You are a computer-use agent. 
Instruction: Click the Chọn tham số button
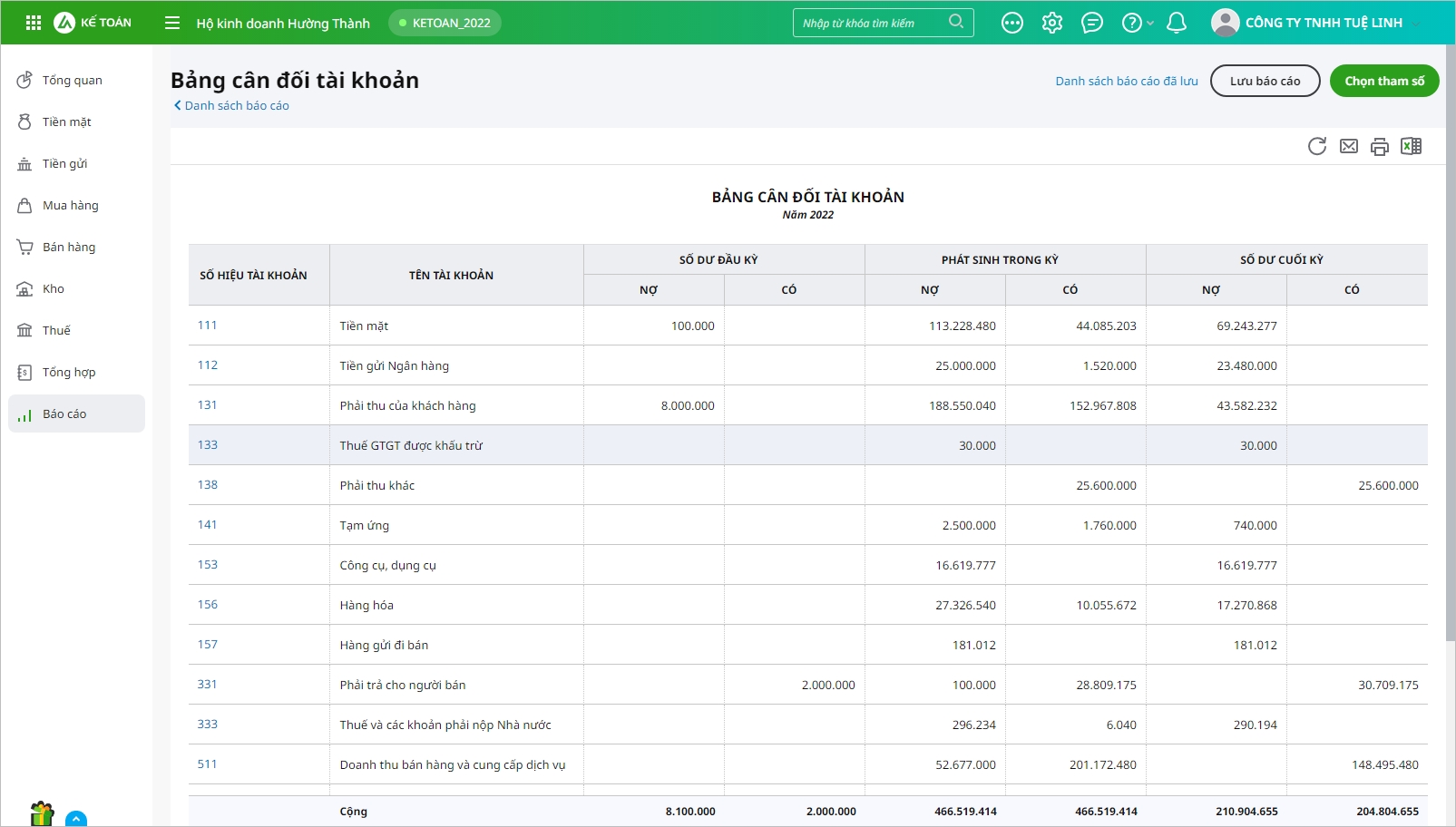click(1384, 81)
